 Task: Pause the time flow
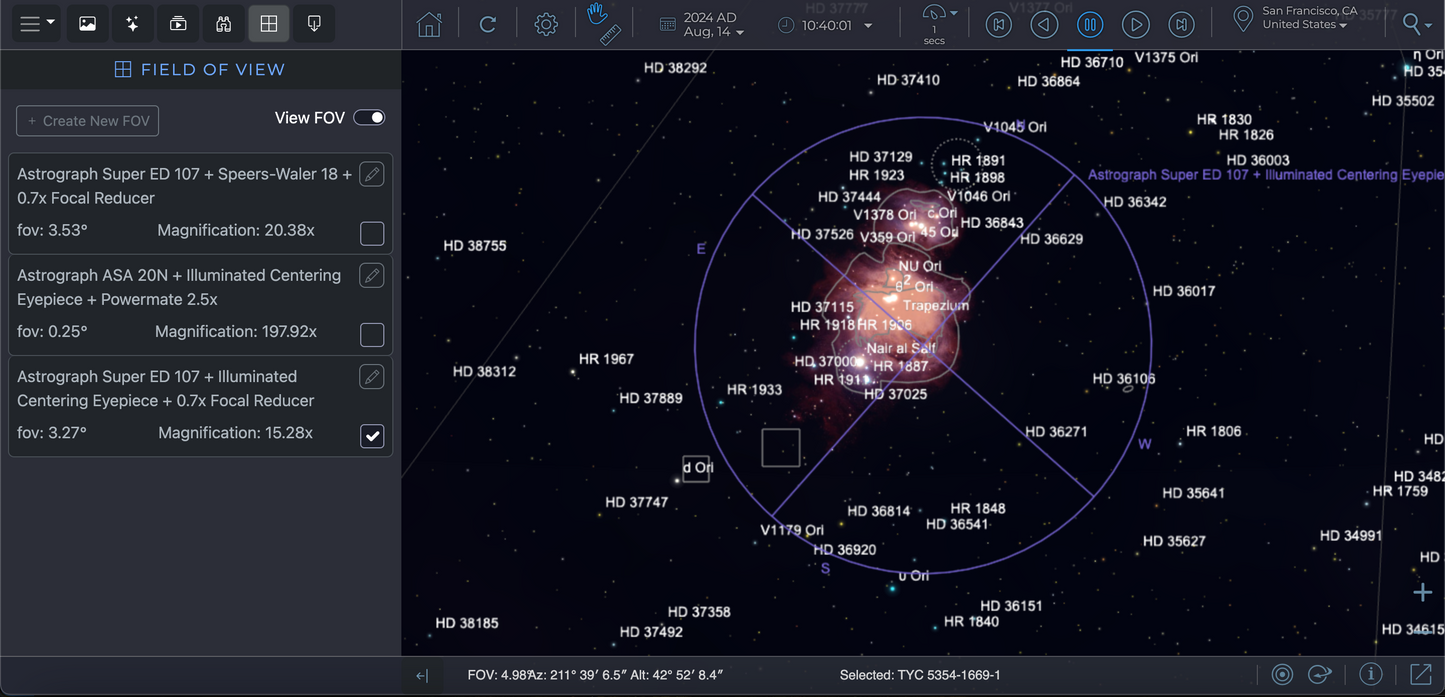[1089, 25]
